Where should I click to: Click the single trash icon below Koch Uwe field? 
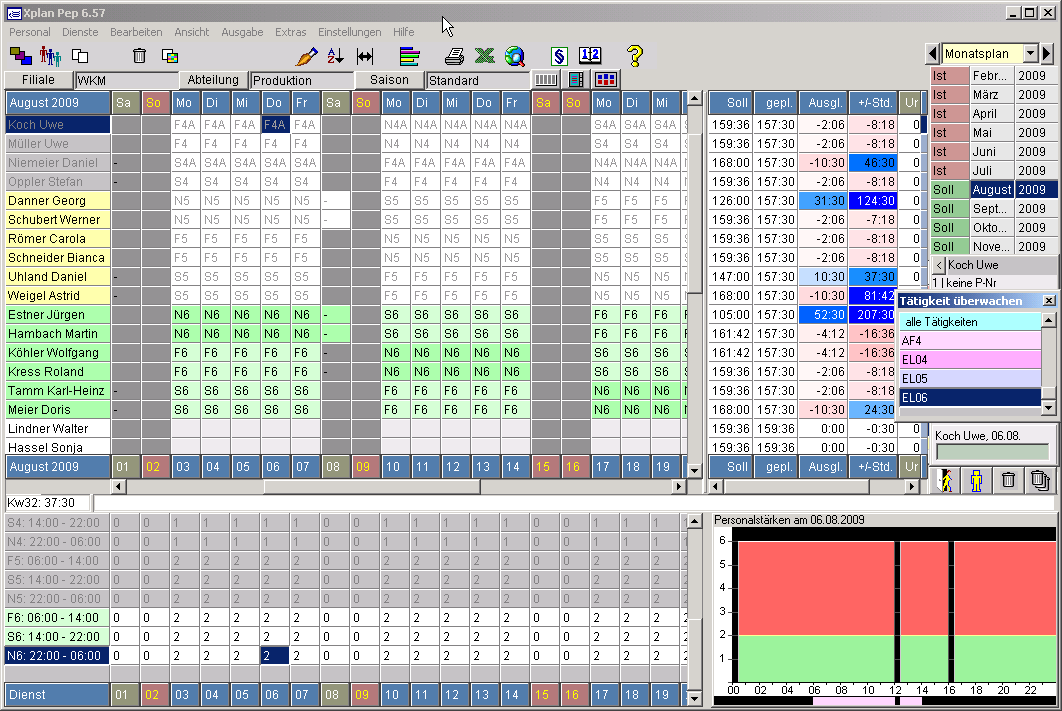(1008, 481)
